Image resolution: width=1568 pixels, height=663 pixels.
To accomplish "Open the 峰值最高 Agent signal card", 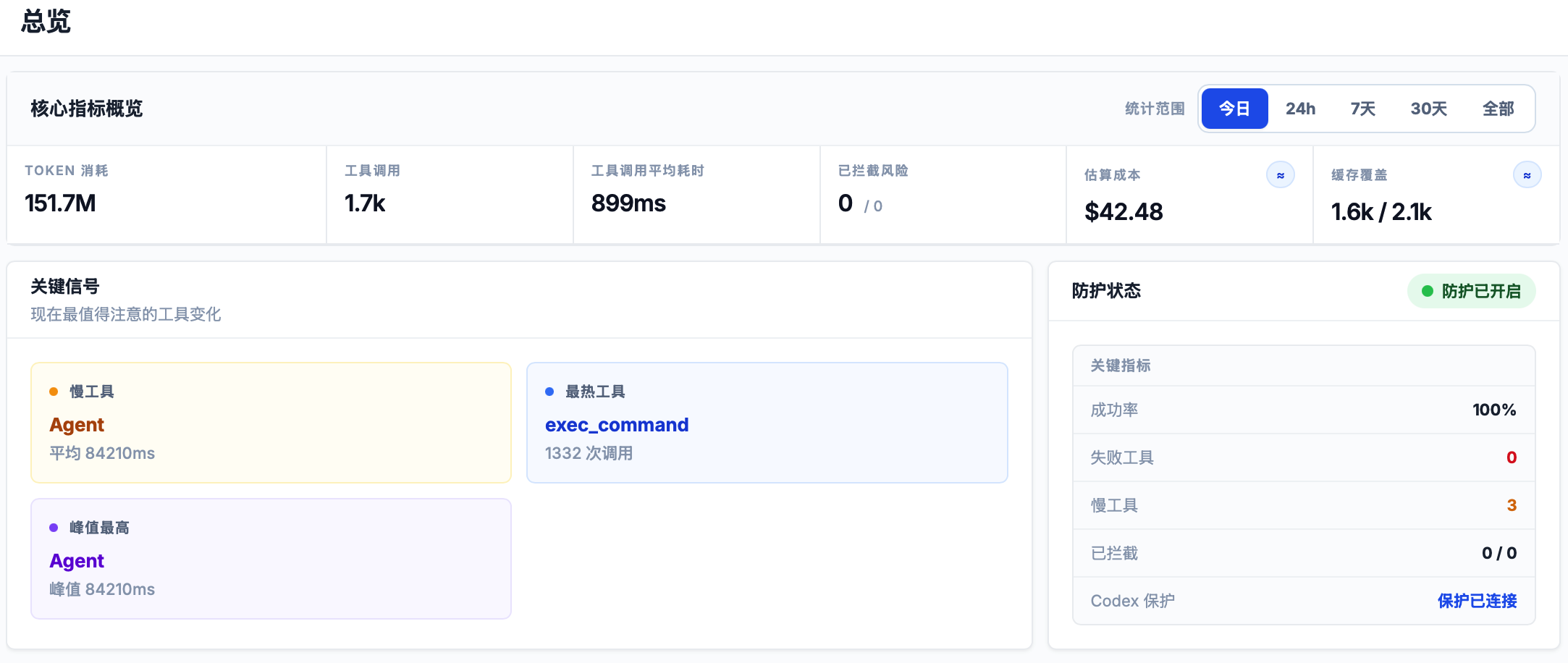I will tap(271, 559).
